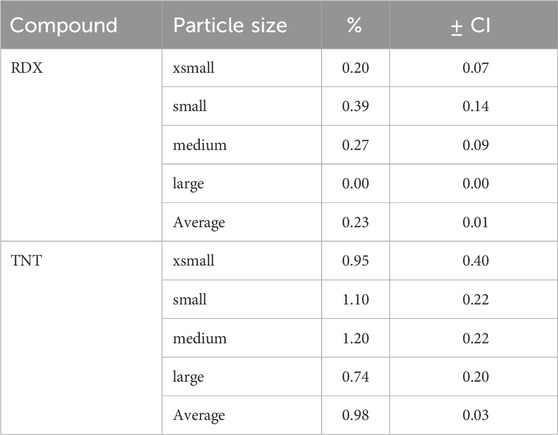Click RDX Average CI value 0.01

[476, 222]
